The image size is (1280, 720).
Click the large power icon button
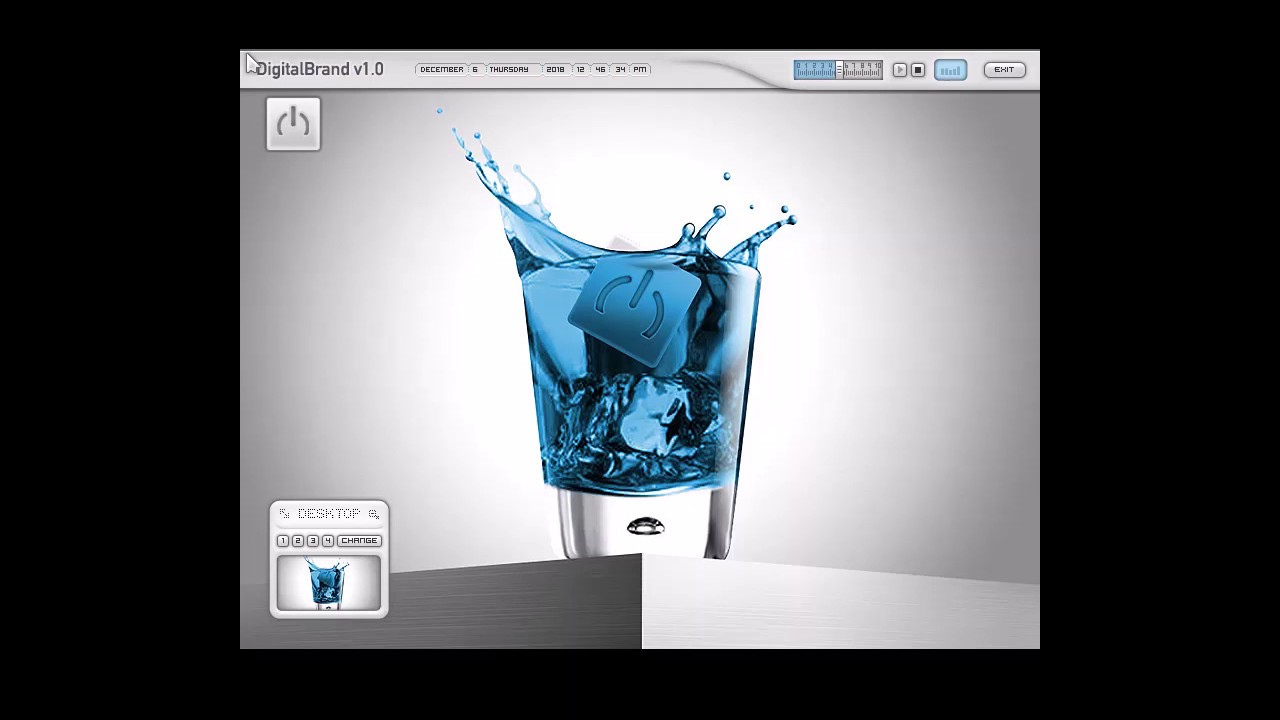293,124
